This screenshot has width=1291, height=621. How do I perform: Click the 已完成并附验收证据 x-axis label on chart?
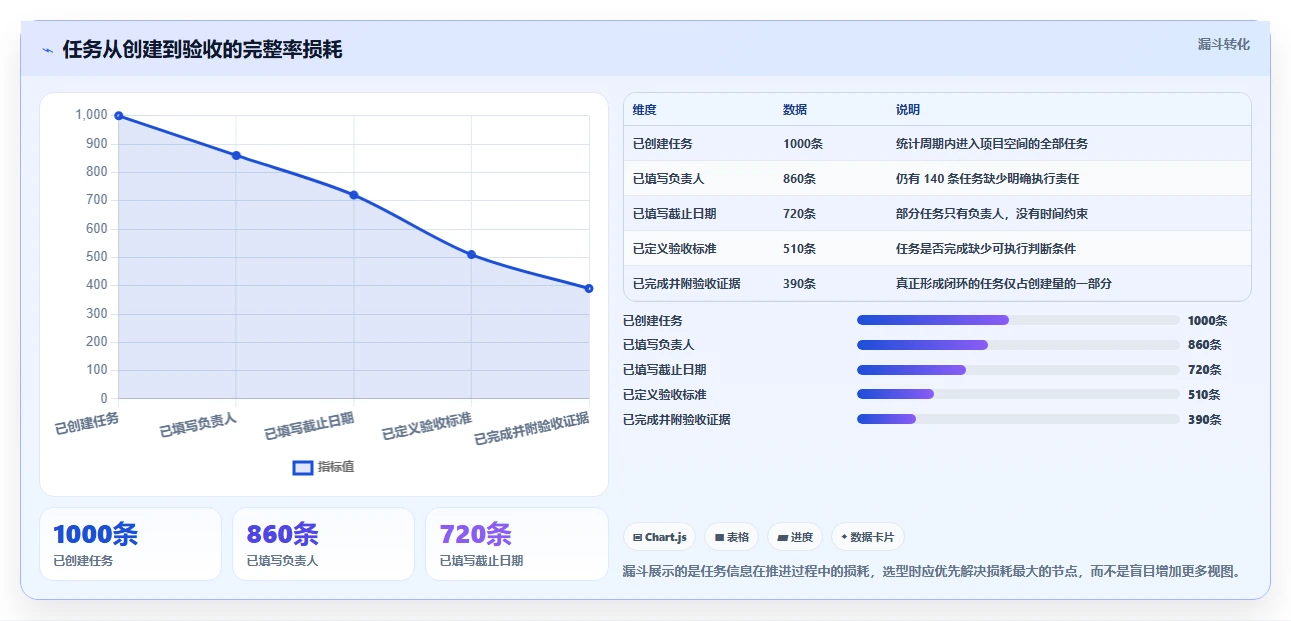click(x=532, y=427)
